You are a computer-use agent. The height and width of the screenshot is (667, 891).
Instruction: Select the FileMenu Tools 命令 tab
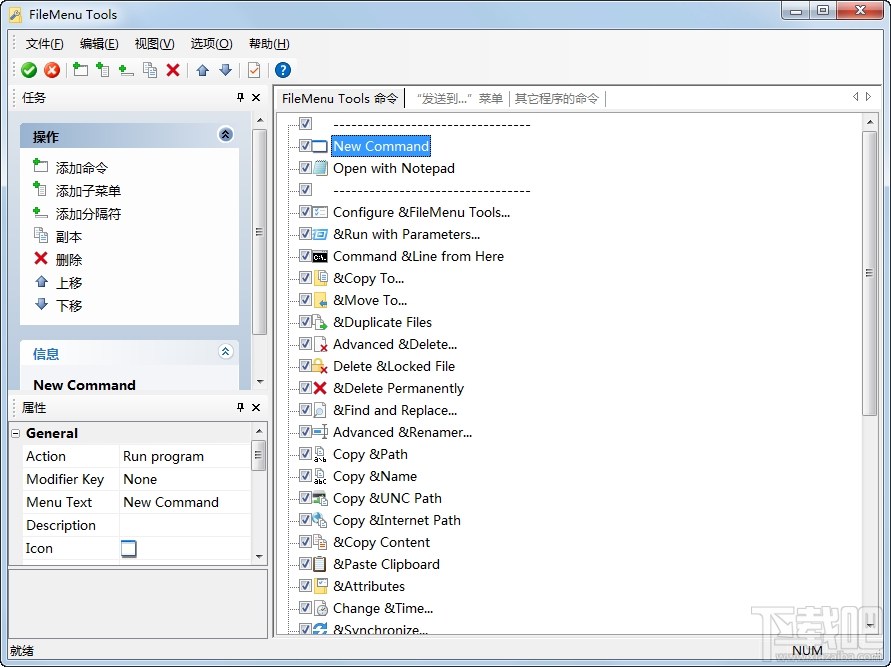(339, 99)
